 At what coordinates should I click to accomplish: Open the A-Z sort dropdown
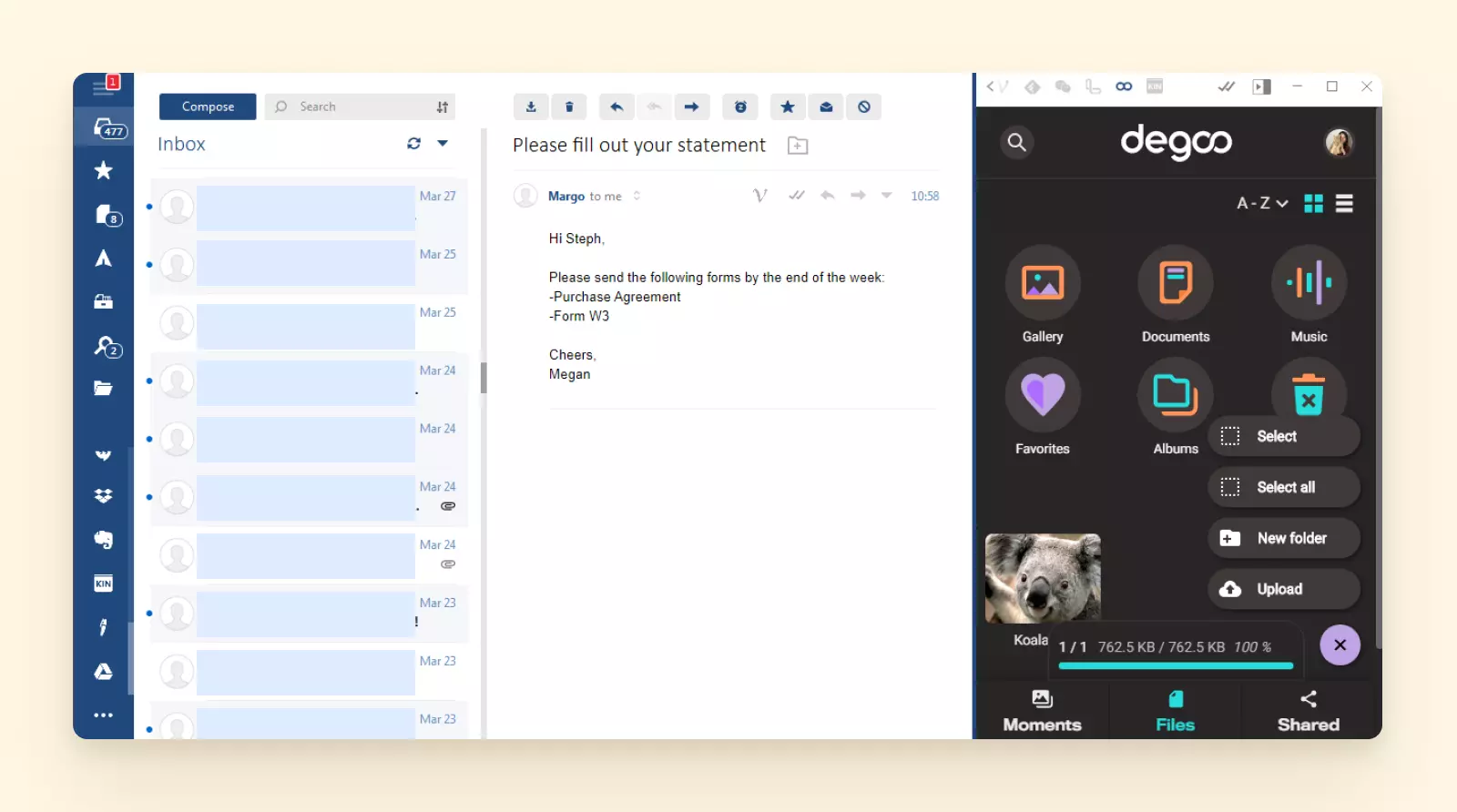1262,203
